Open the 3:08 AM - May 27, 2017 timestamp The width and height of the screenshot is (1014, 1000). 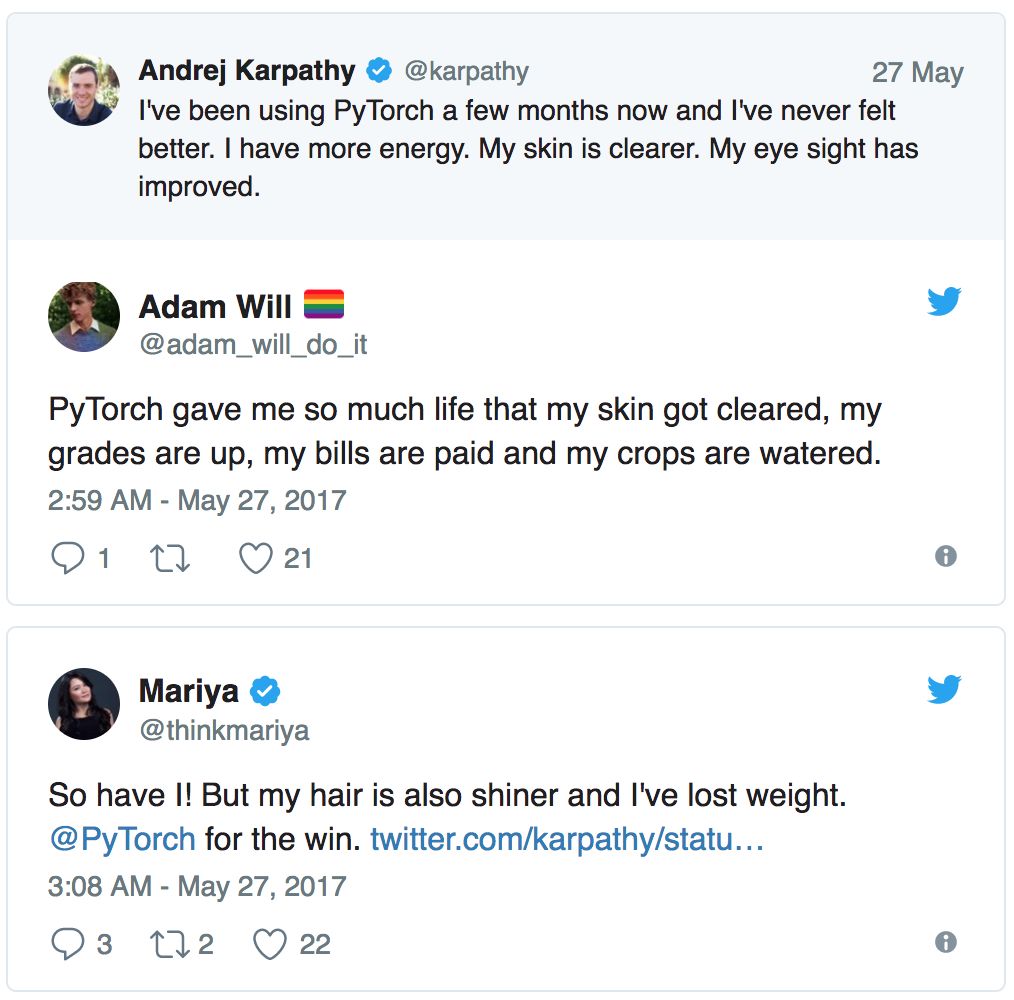[197, 886]
